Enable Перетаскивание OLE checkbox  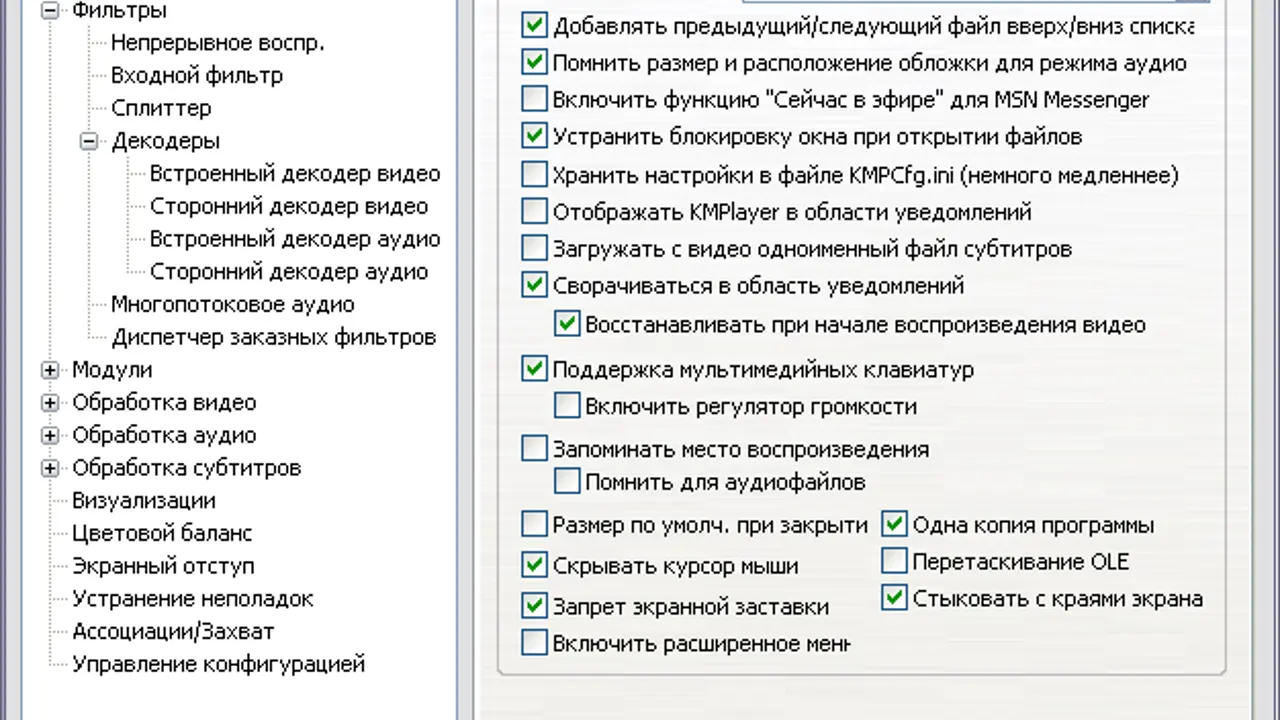(894, 561)
